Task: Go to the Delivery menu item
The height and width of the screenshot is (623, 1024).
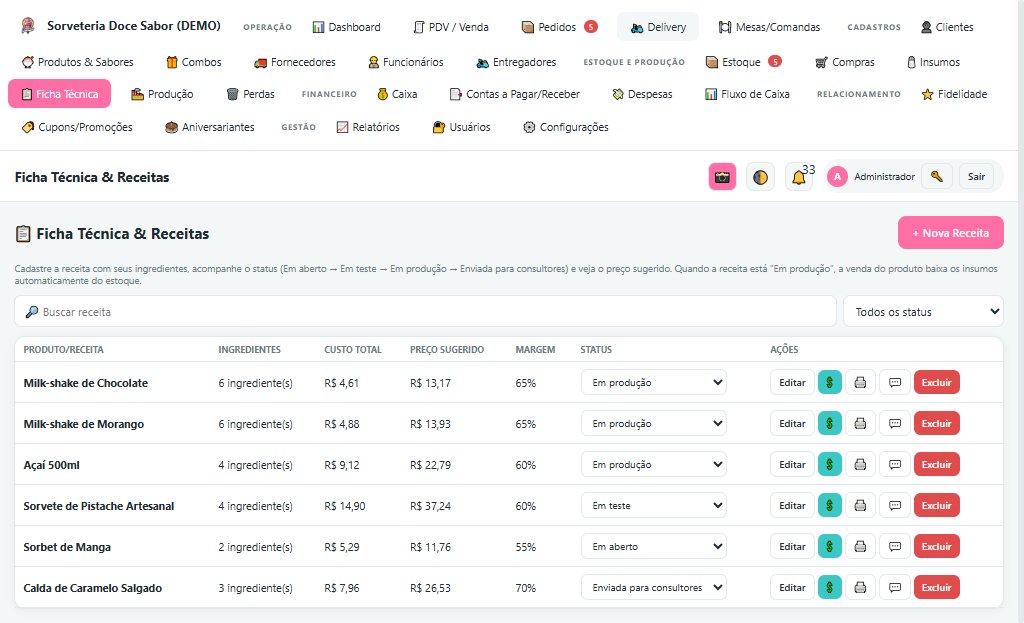Action: tap(658, 27)
